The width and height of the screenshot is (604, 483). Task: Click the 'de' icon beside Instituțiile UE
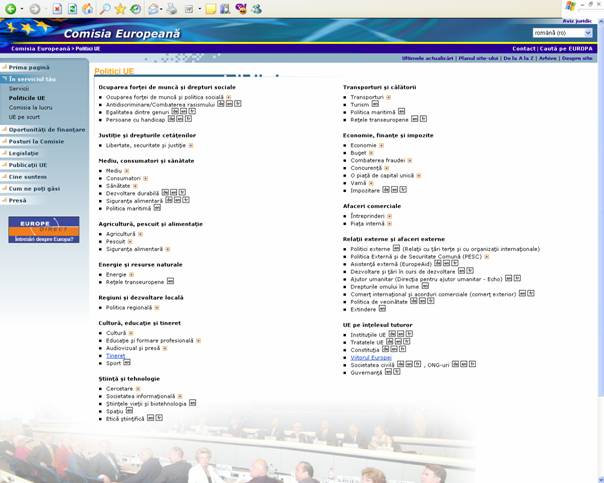point(392,334)
